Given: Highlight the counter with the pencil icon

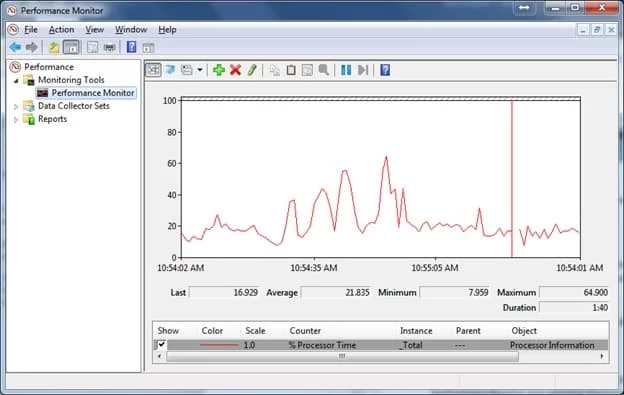Looking at the screenshot, I should click(x=252, y=70).
